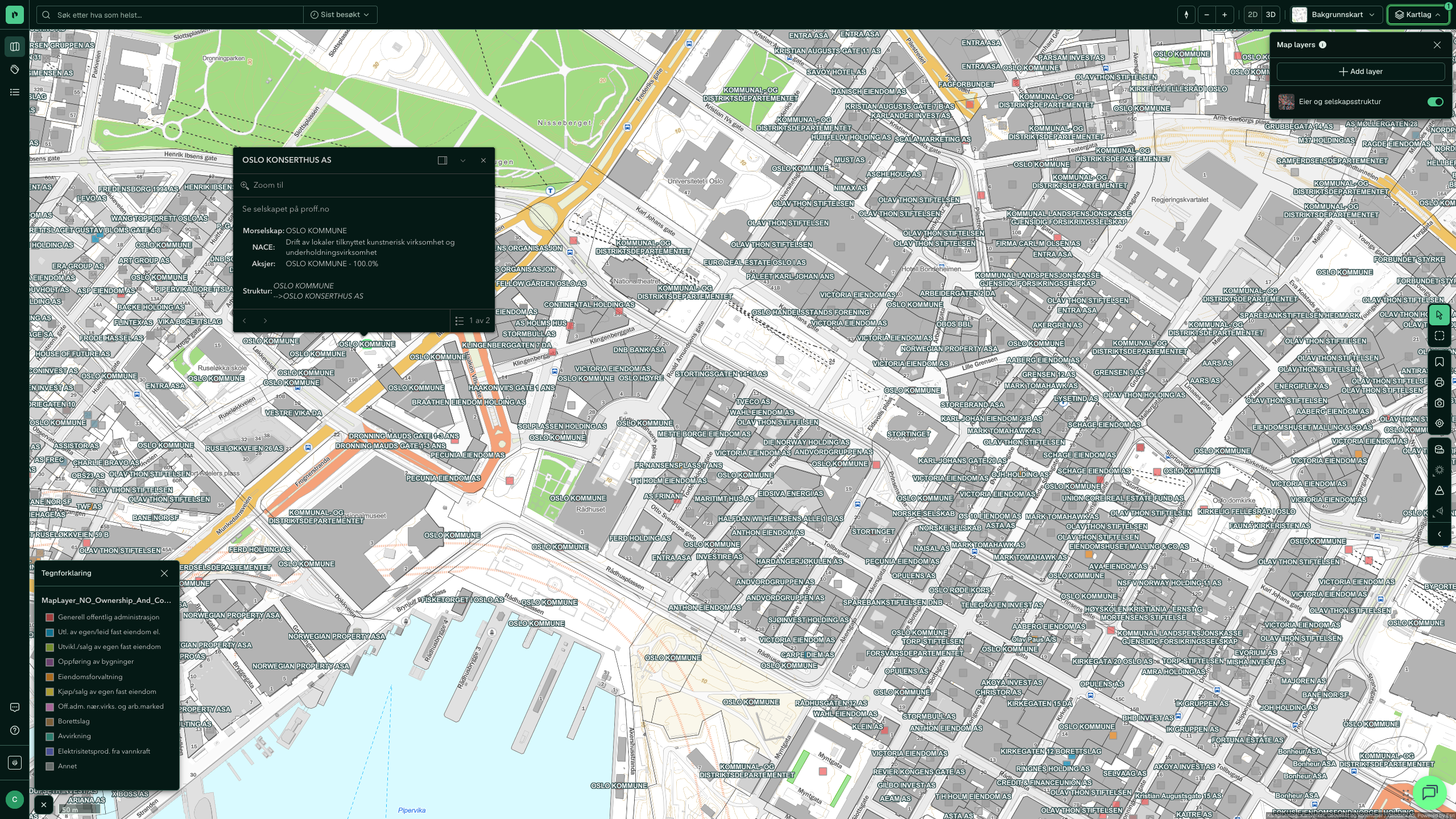Dock the OSLO KONSERTHUS AS popup
The width and height of the screenshot is (1456, 819).
tap(442, 160)
